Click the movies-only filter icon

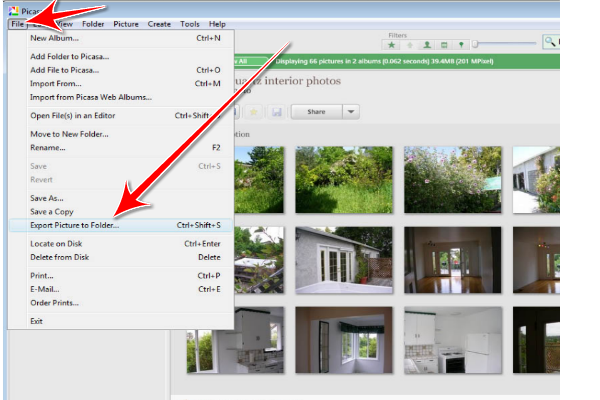[x=443, y=44]
